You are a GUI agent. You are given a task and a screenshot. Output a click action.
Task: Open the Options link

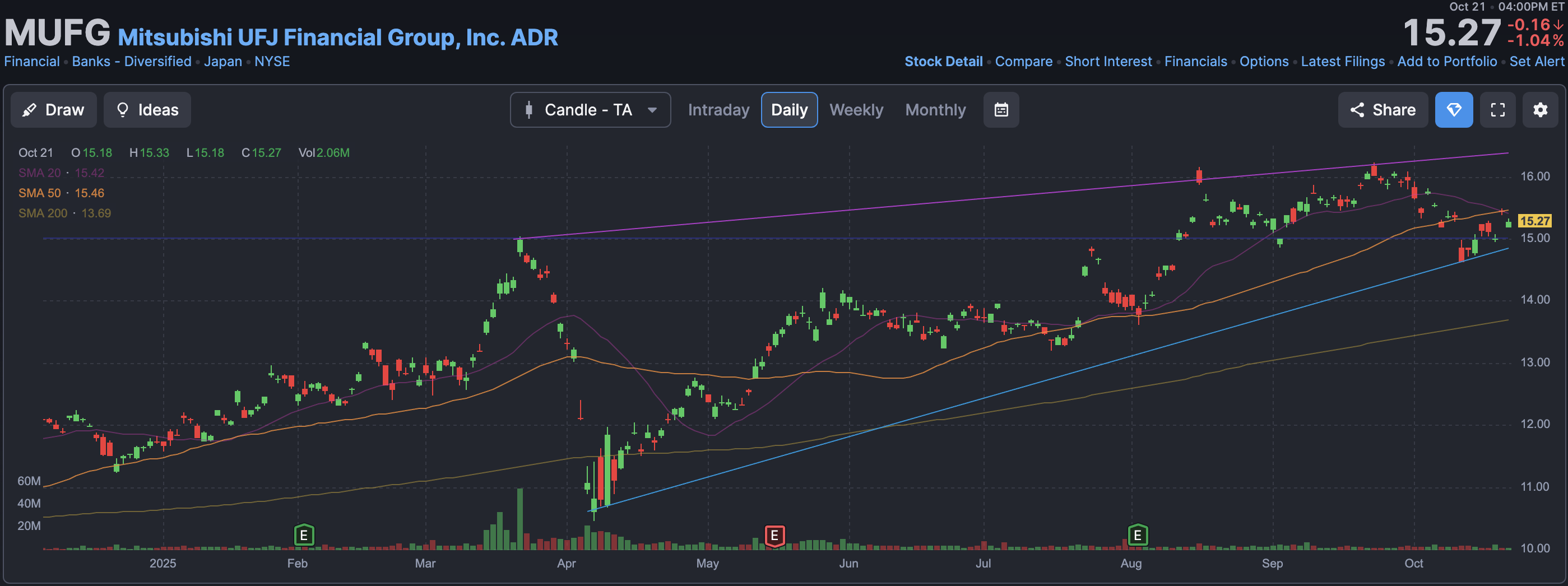point(1264,62)
